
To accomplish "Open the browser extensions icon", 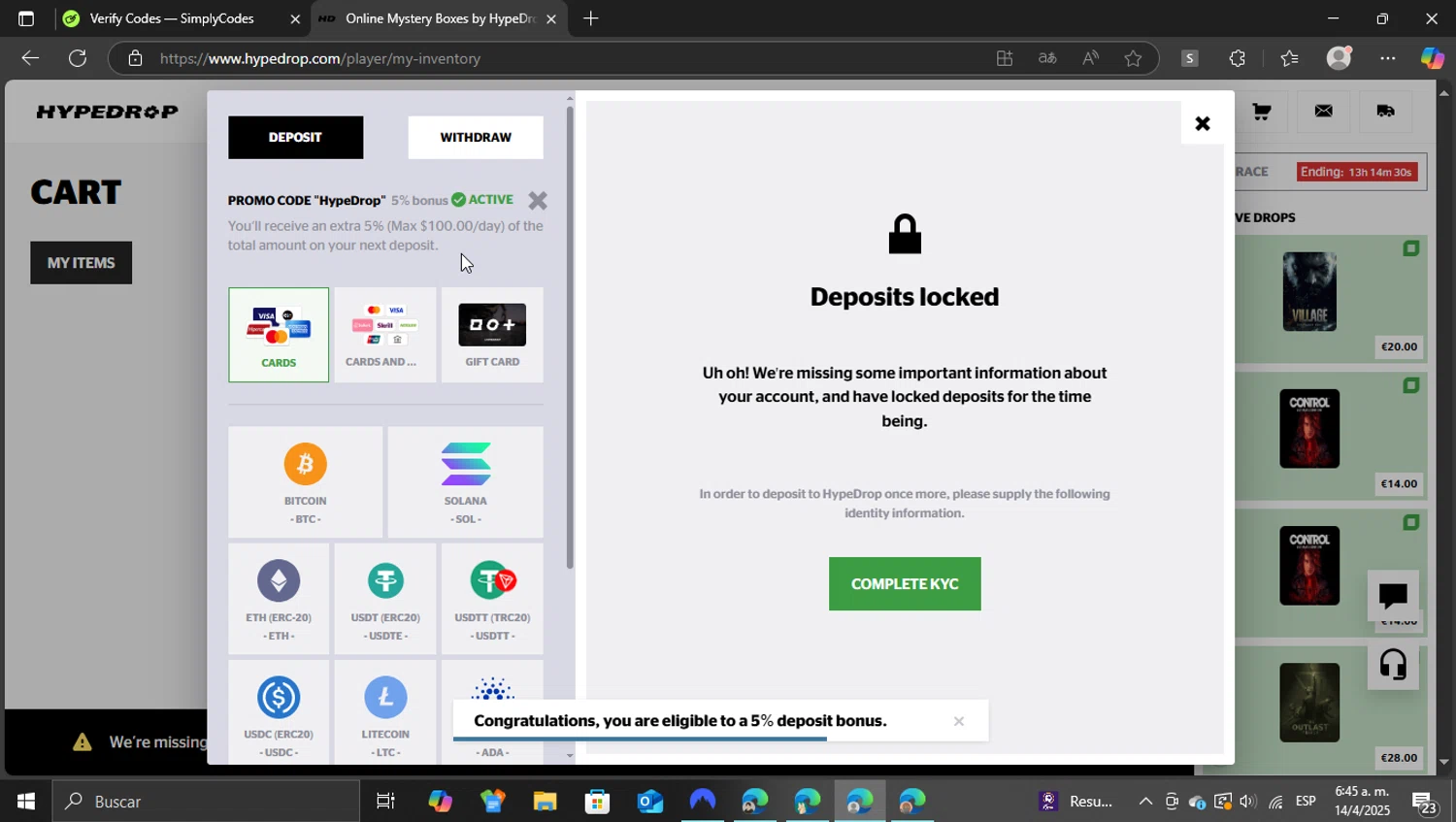I will tap(1237, 58).
